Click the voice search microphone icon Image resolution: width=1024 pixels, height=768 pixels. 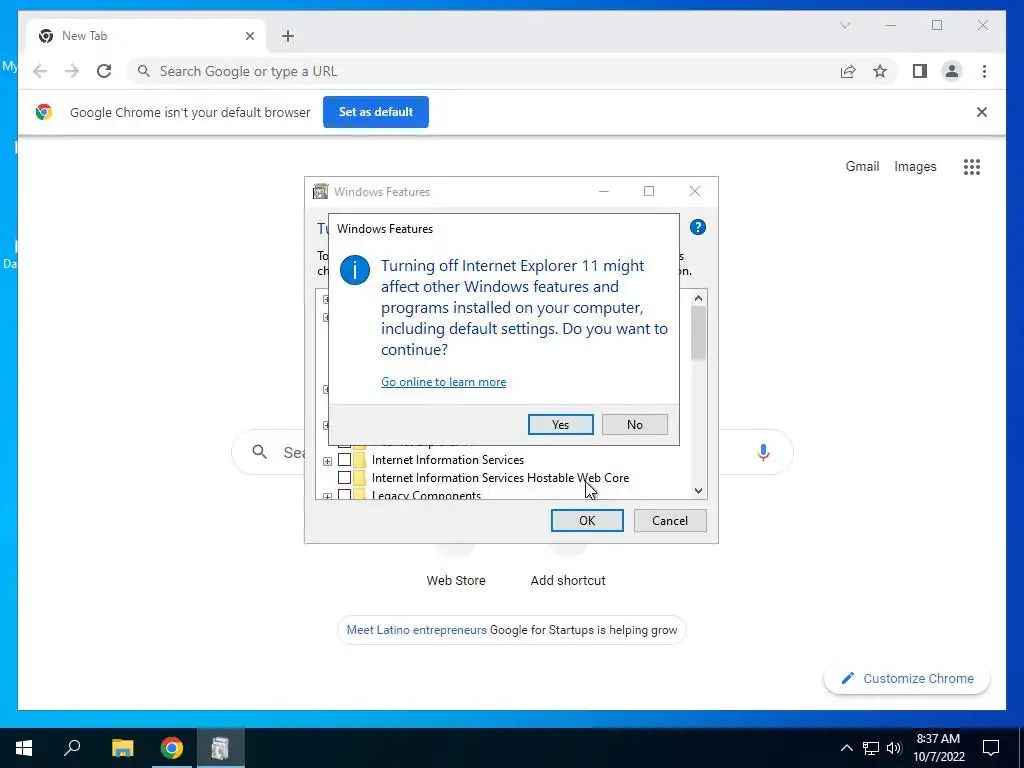pos(763,452)
